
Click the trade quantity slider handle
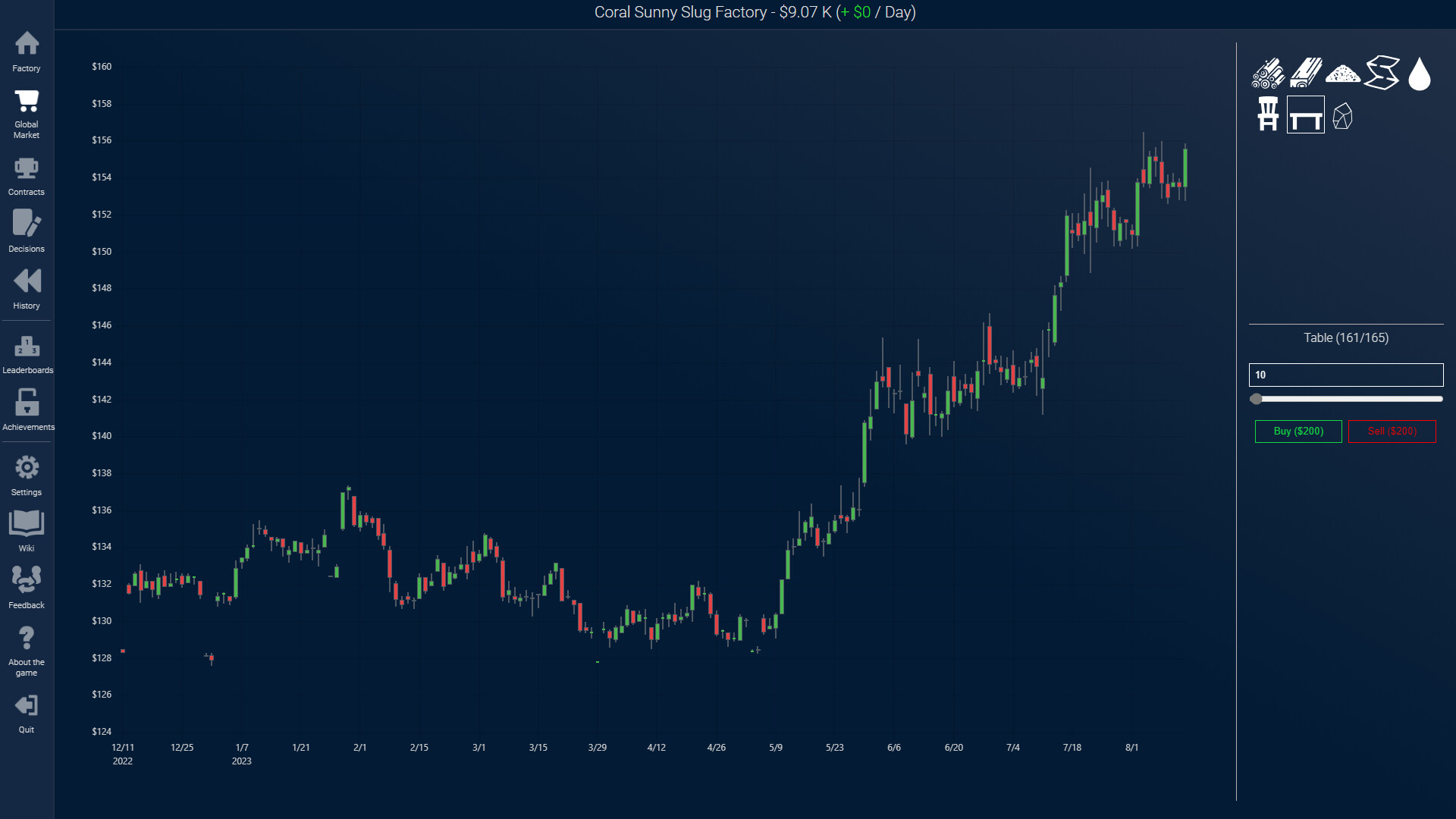[x=1257, y=399]
